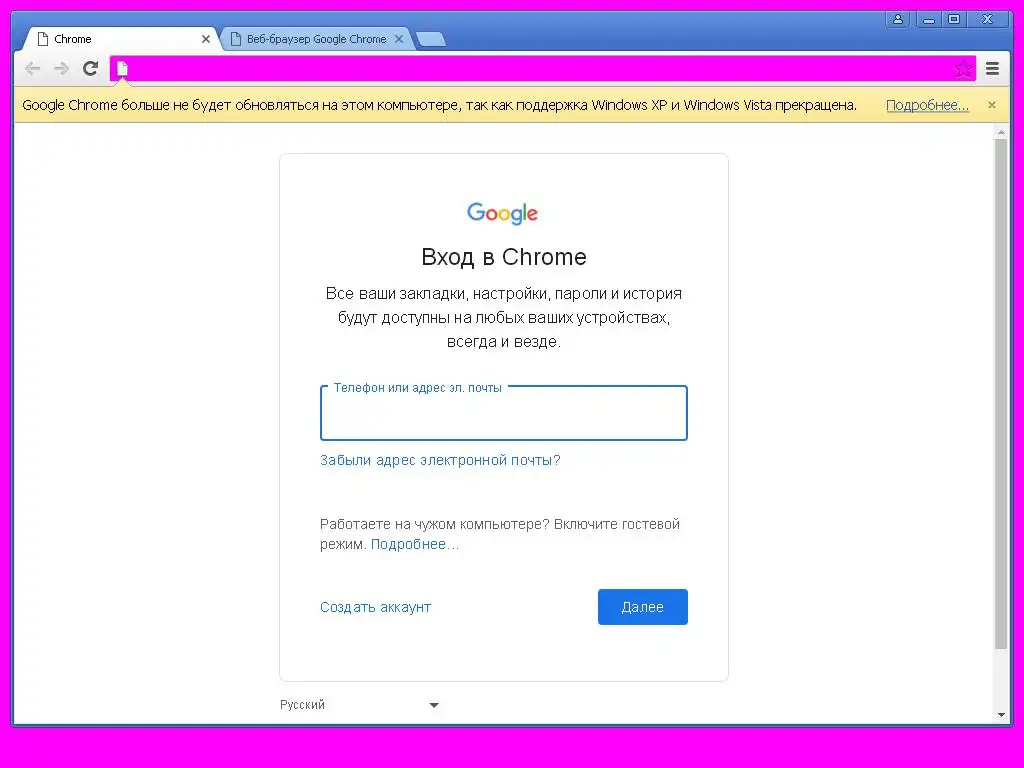
Task: Switch to the Chrome tab
Action: (121, 39)
